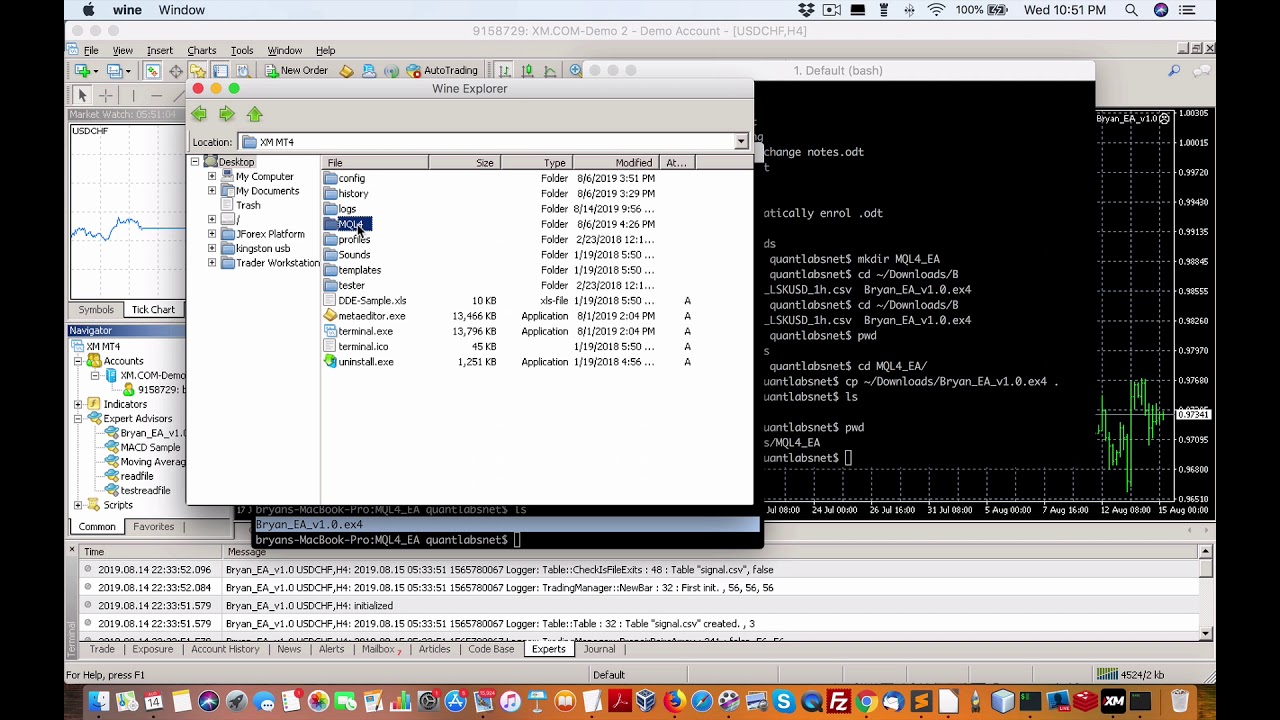Sort file list by Modified column

pyautogui.click(x=617, y=163)
